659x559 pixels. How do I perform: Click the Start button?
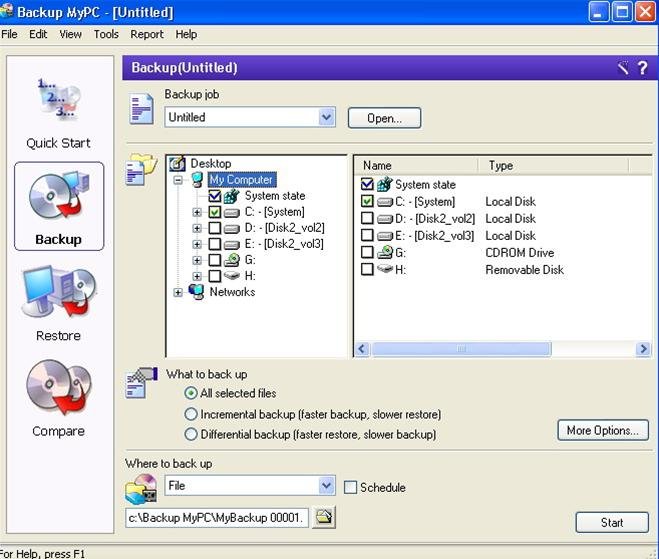(x=612, y=522)
